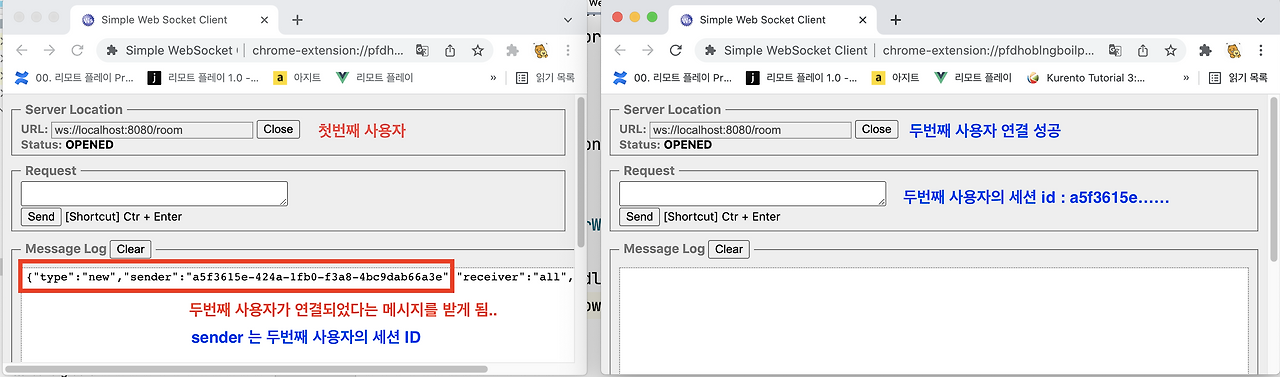Image resolution: width=1280 pixels, height=377 pixels.
Task: Click empty Message Log area in right window
Action: (933, 320)
